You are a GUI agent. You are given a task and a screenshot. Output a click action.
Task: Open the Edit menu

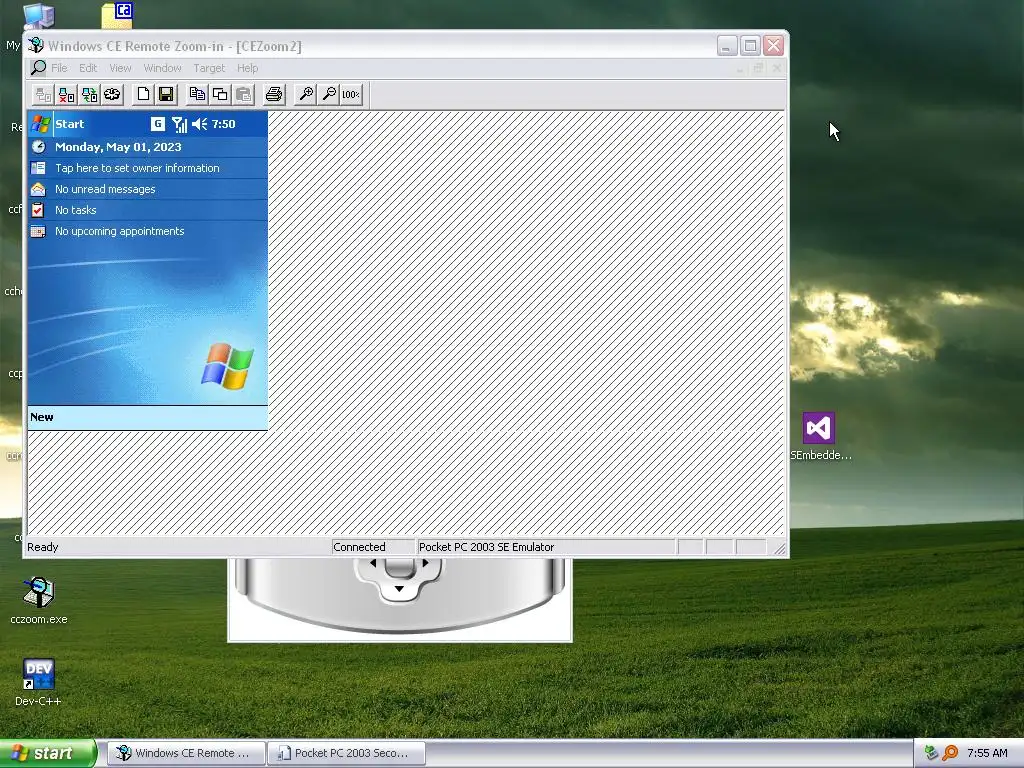point(88,68)
